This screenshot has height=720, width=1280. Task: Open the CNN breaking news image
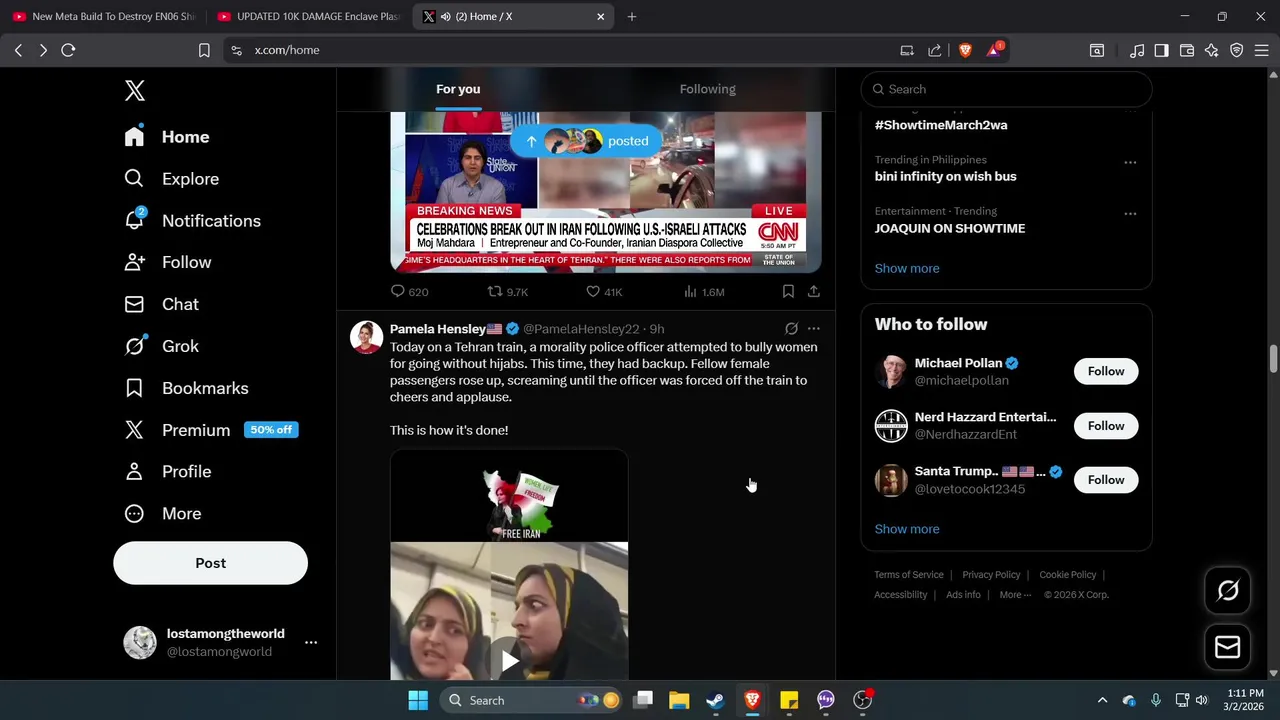coord(606,192)
